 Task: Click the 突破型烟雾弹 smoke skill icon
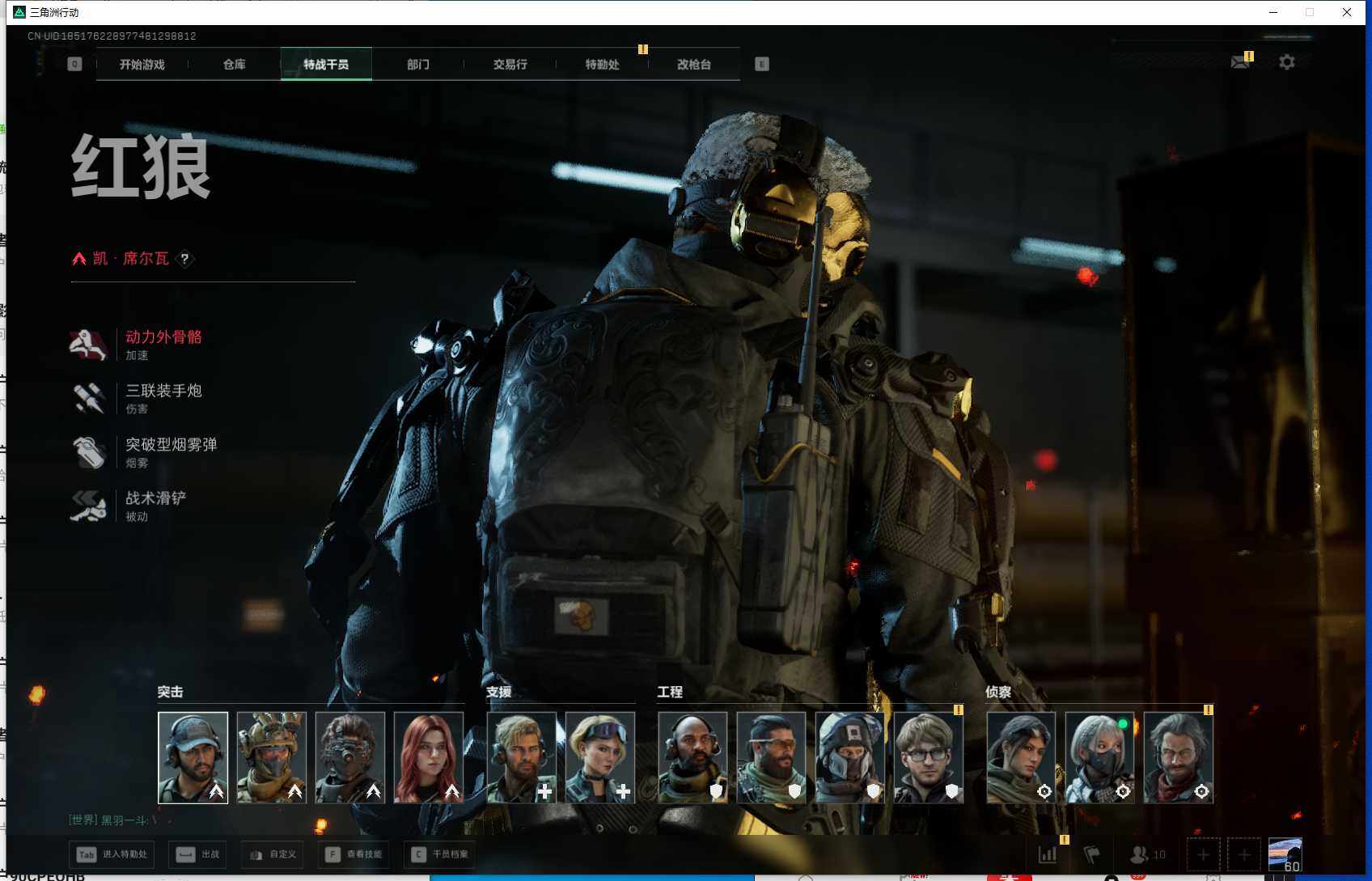[88, 452]
